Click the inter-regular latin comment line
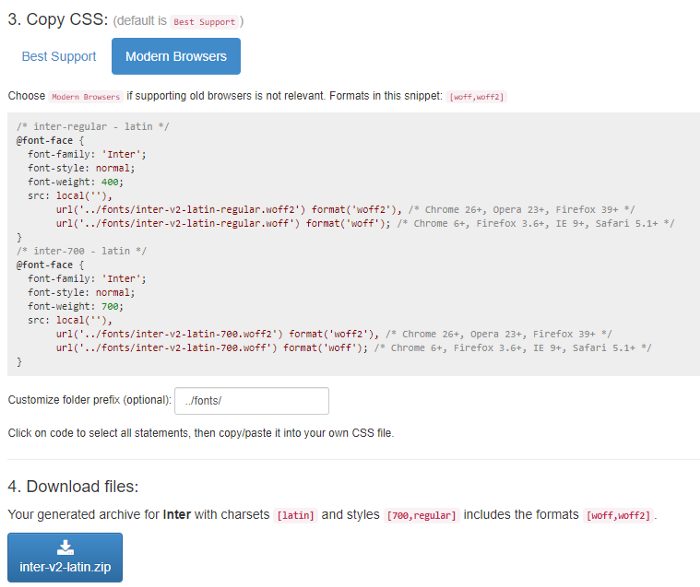 [x=93, y=126]
